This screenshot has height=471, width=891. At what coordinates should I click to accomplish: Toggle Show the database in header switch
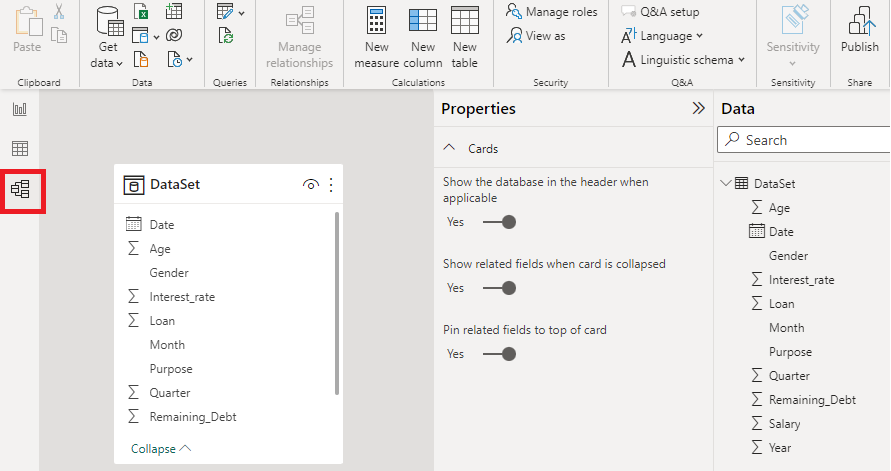(x=500, y=222)
